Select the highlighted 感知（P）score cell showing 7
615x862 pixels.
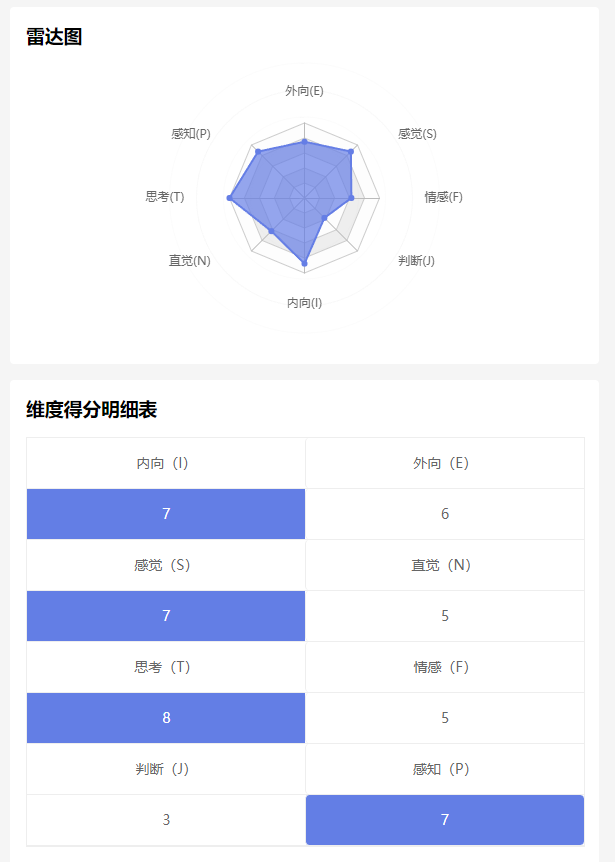click(445, 820)
